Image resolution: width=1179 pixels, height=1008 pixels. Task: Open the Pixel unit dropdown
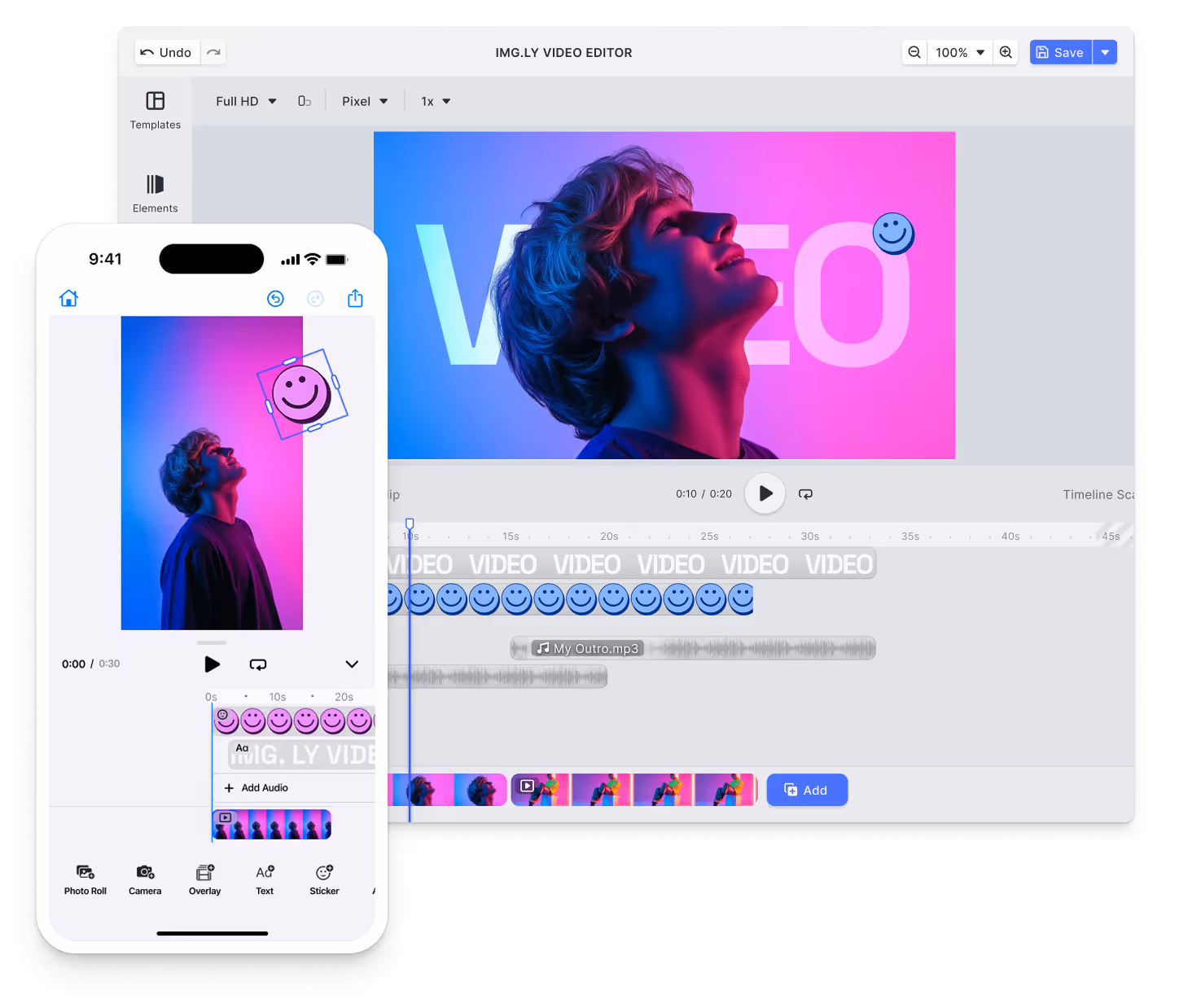pos(365,101)
